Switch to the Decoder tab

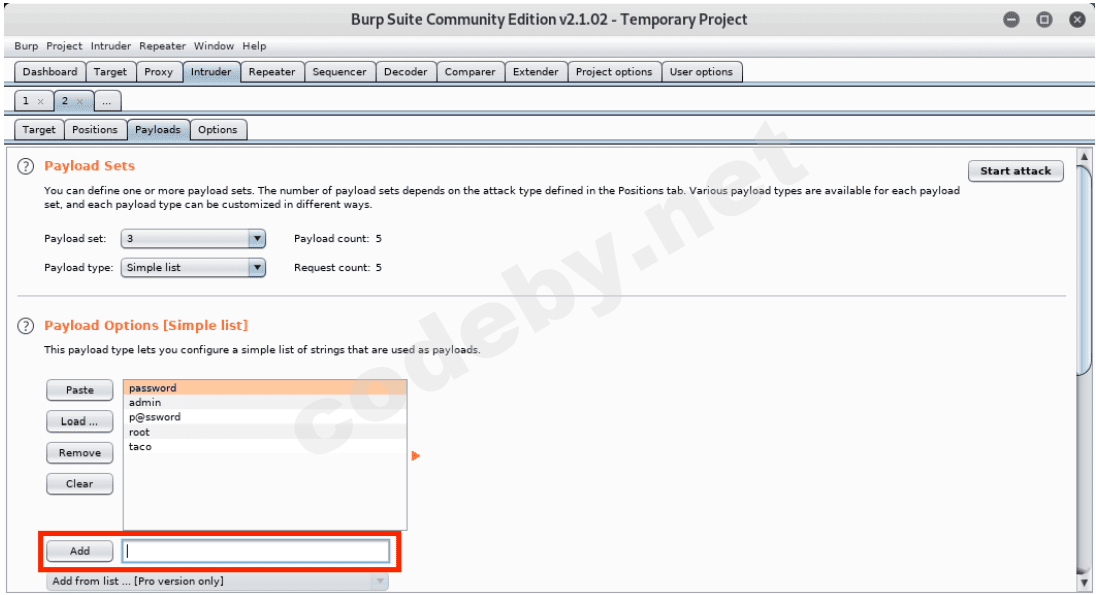(x=405, y=72)
